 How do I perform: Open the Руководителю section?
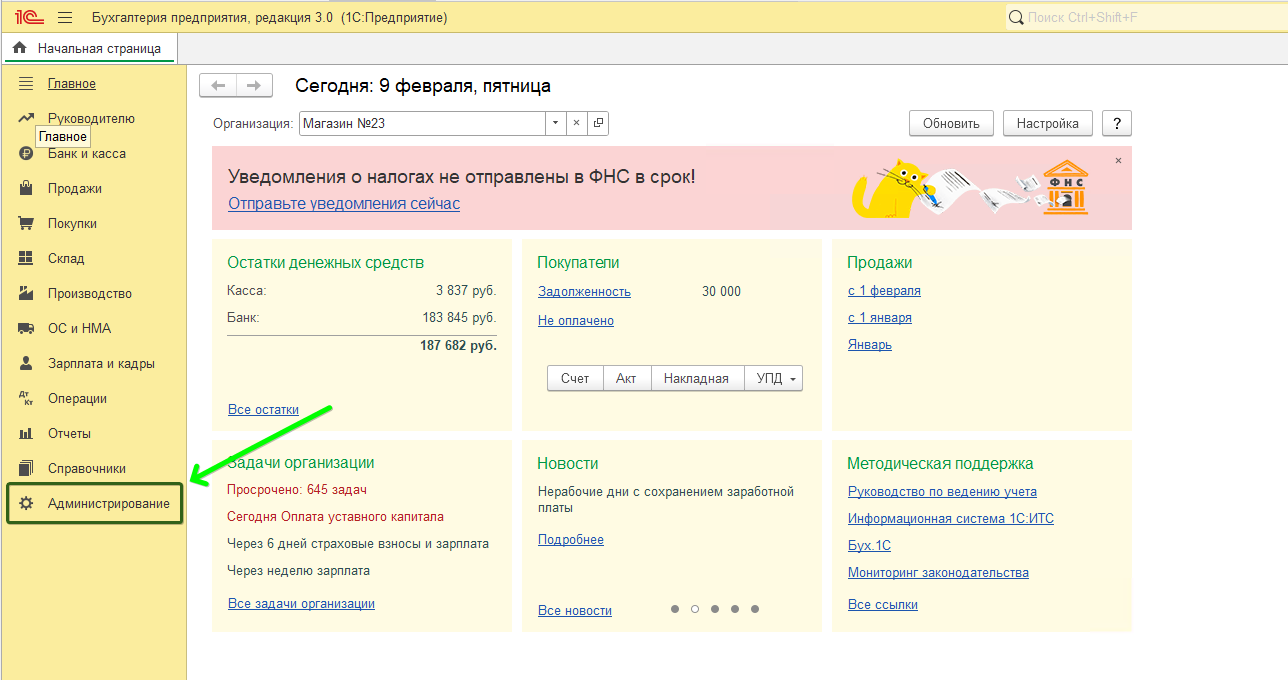pyautogui.click(x=91, y=118)
